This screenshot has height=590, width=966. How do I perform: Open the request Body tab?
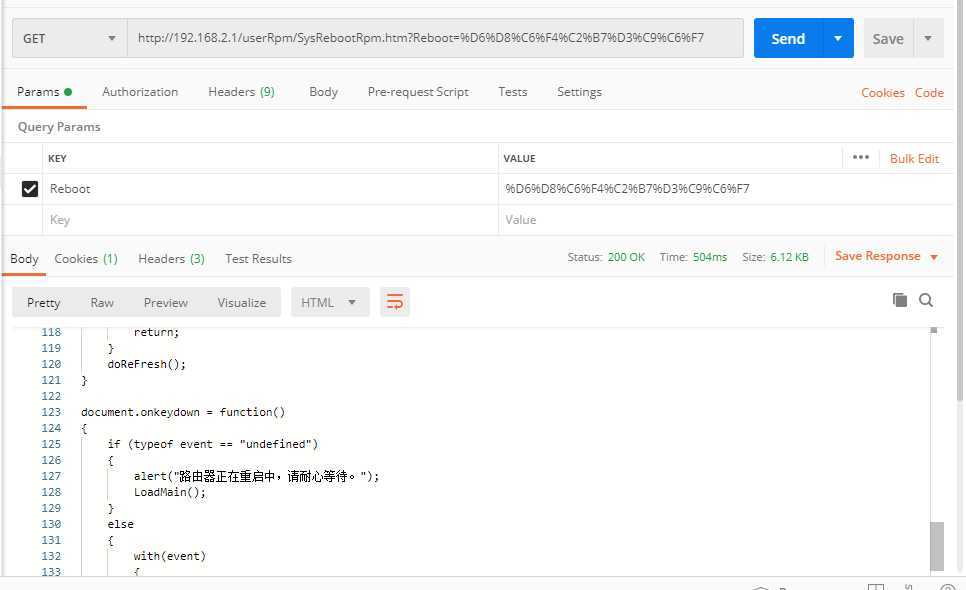(323, 92)
